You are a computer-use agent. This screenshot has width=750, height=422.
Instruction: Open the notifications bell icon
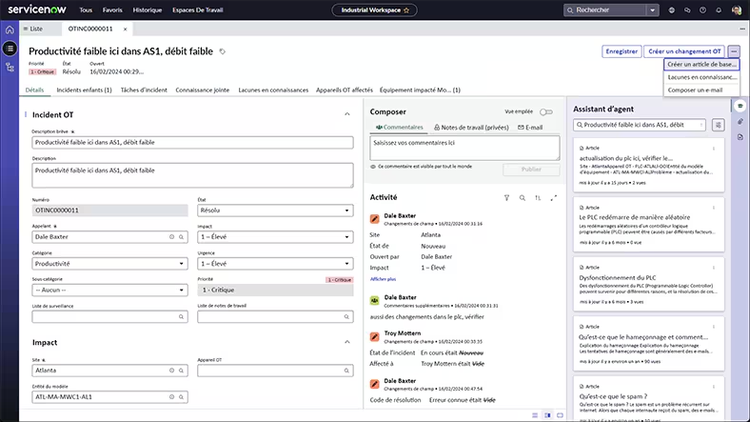tap(718, 10)
